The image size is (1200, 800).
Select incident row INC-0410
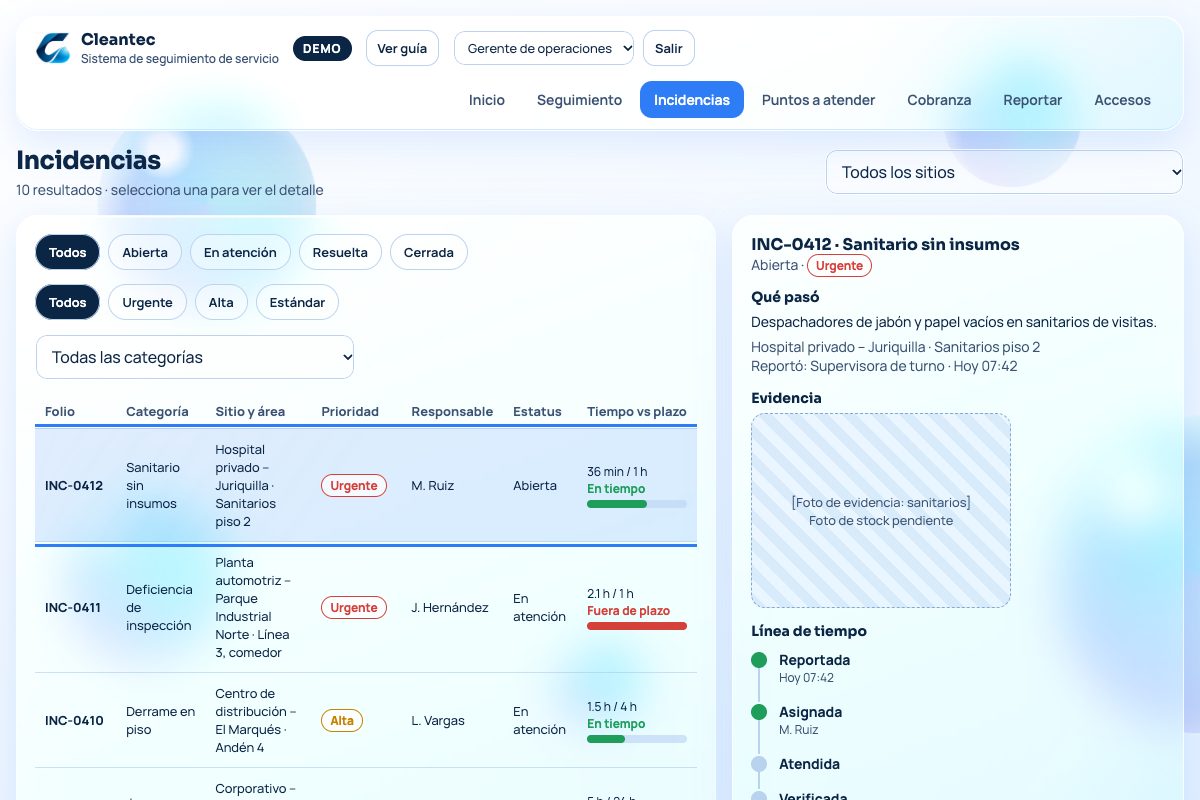click(366, 720)
